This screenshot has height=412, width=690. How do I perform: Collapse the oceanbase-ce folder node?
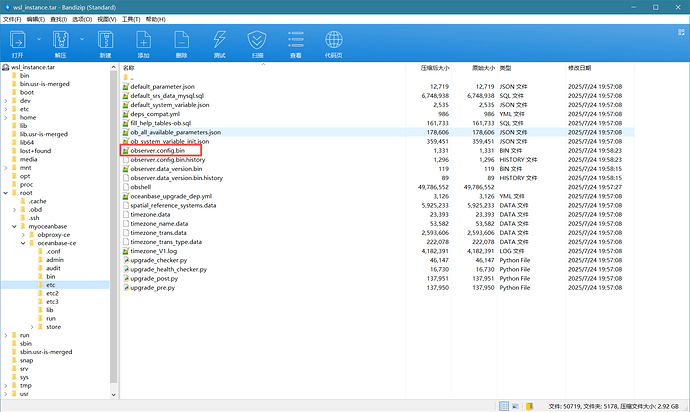click(x=23, y=243)
